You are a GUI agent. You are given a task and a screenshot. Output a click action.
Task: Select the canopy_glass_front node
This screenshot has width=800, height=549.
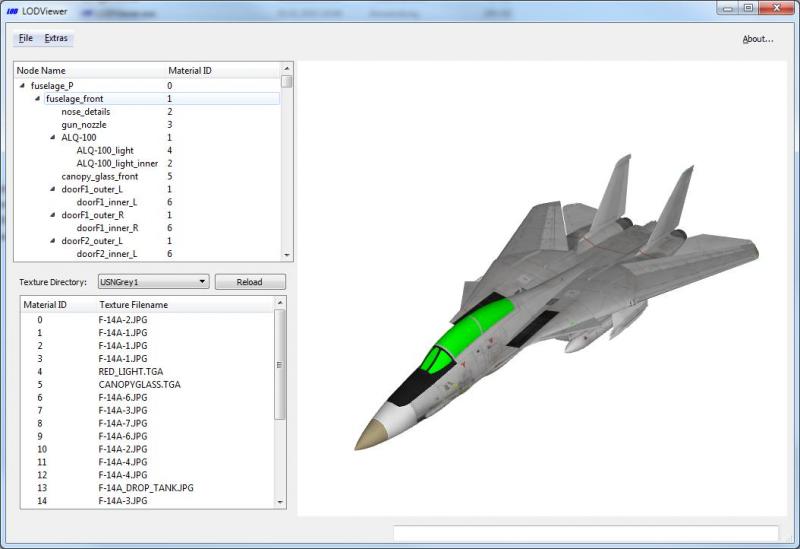pos(99,176)
